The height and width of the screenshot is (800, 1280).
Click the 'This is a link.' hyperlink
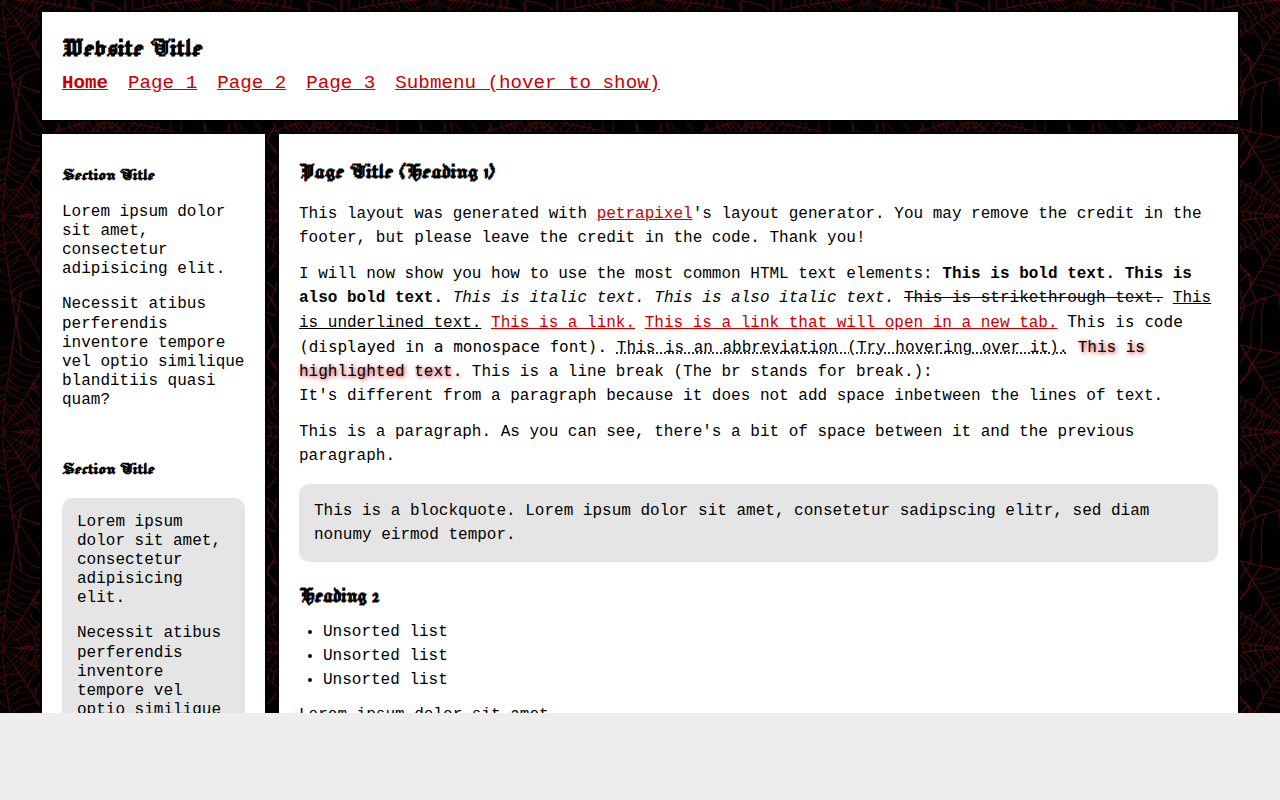pyautogui.click(x=563, y=322)
